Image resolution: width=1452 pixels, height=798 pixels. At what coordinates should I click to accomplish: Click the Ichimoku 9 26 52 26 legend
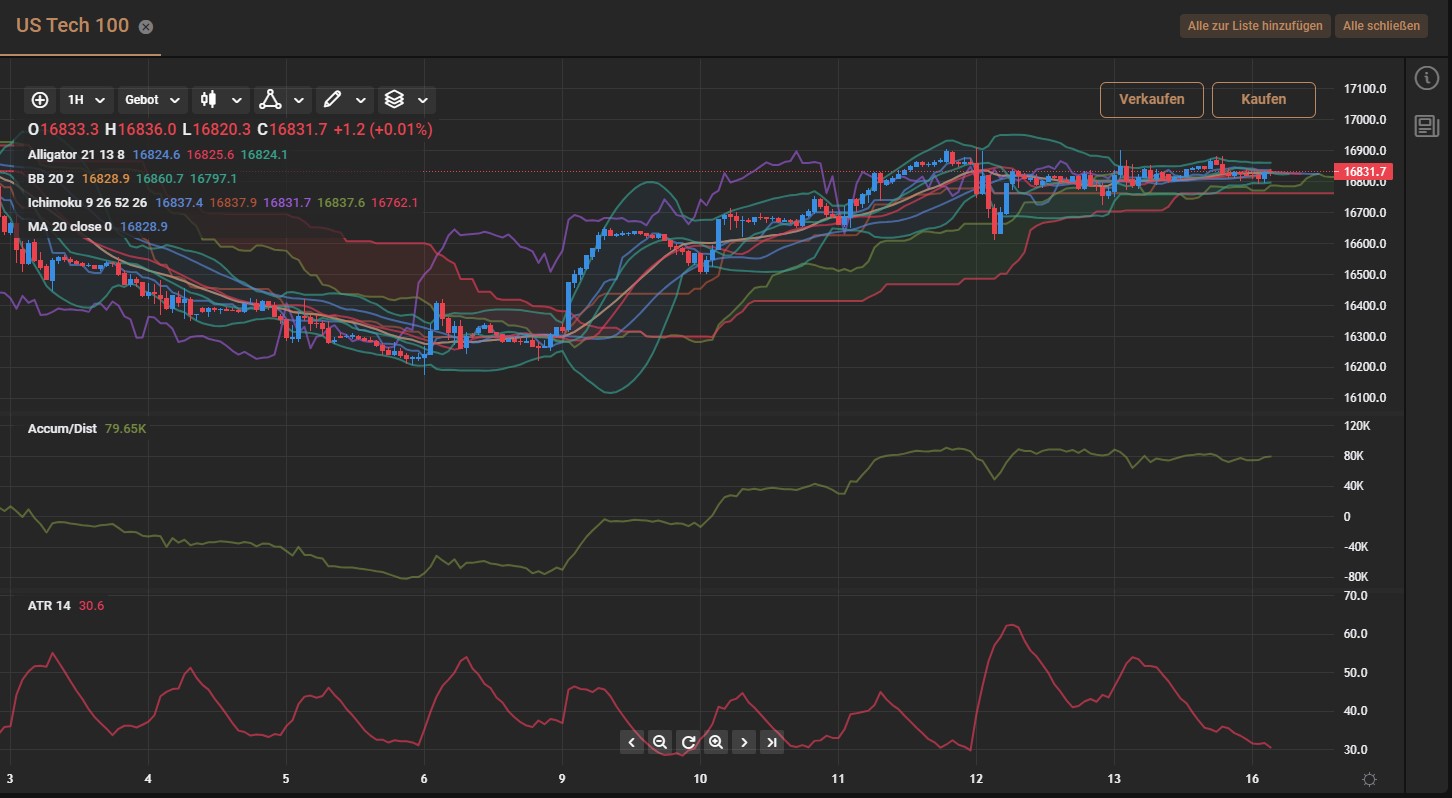(x=87, y=203)
